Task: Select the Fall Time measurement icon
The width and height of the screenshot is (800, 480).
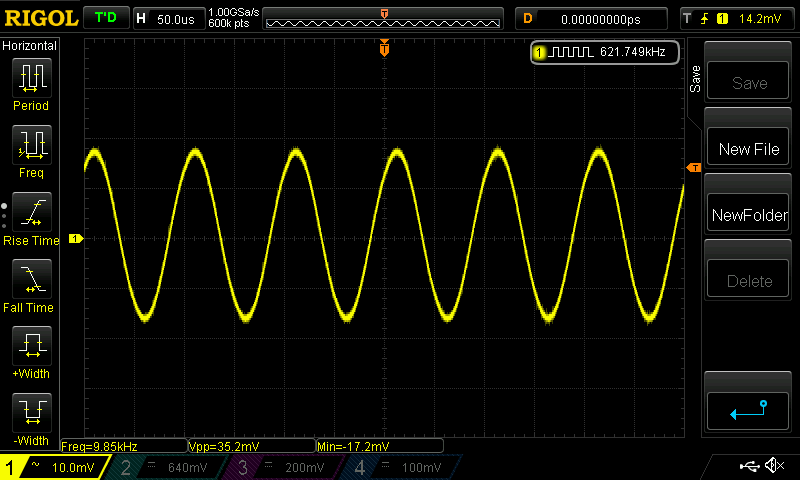Action: [x=32, y=279]
